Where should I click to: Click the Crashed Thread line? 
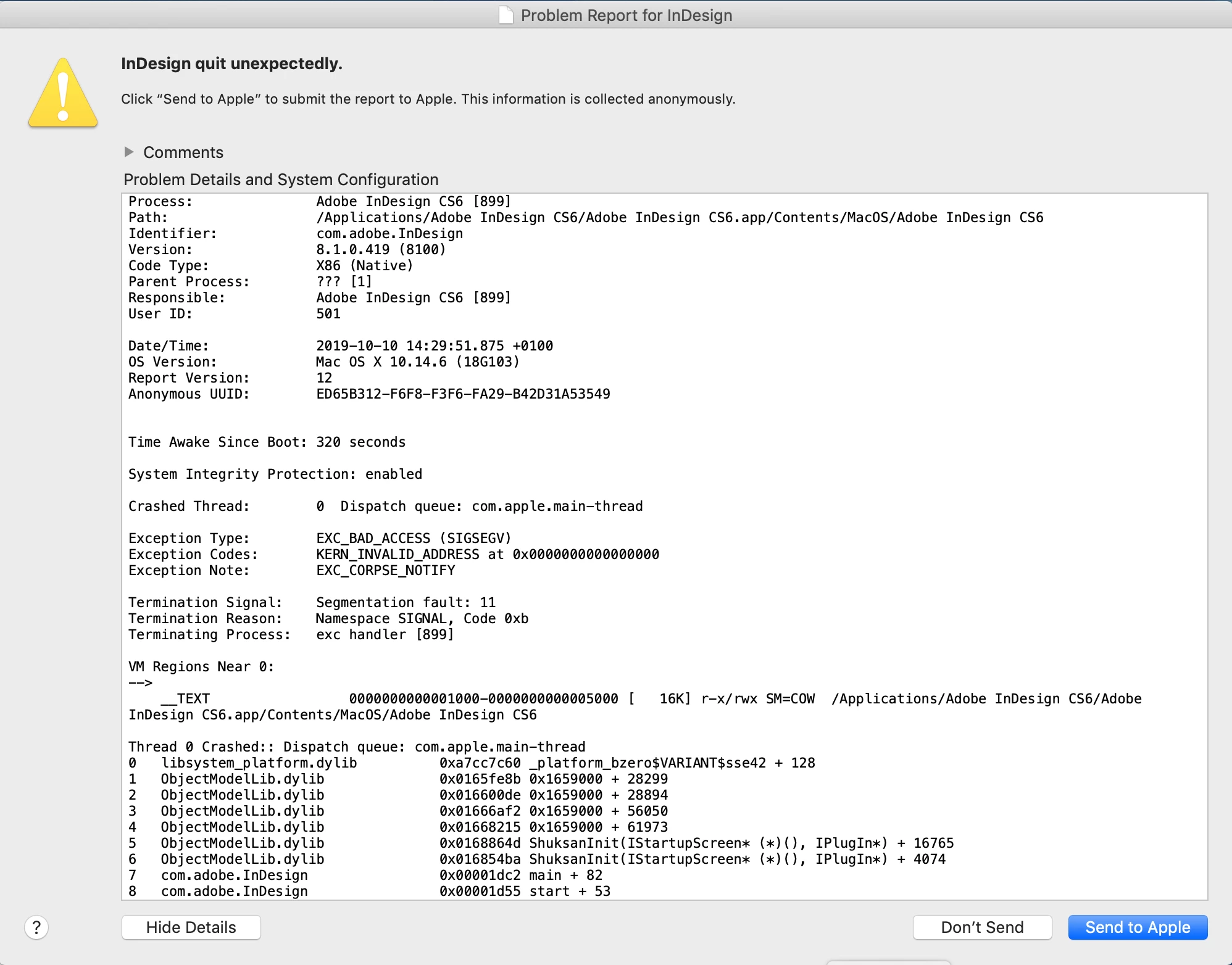click(385, 506)
